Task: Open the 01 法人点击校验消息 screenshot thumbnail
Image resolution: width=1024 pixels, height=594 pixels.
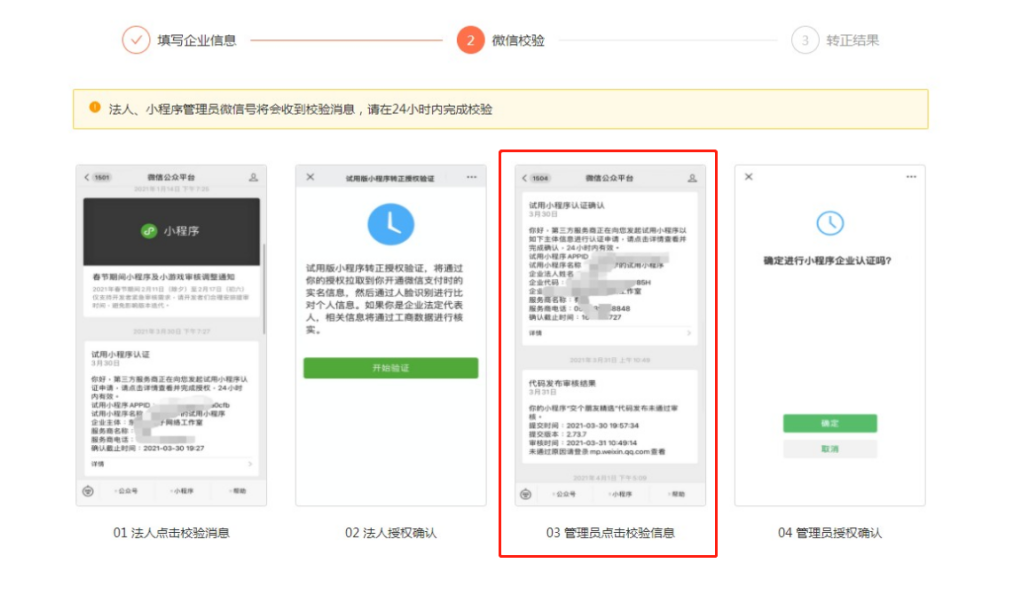Action: click(x=171, y=335)
